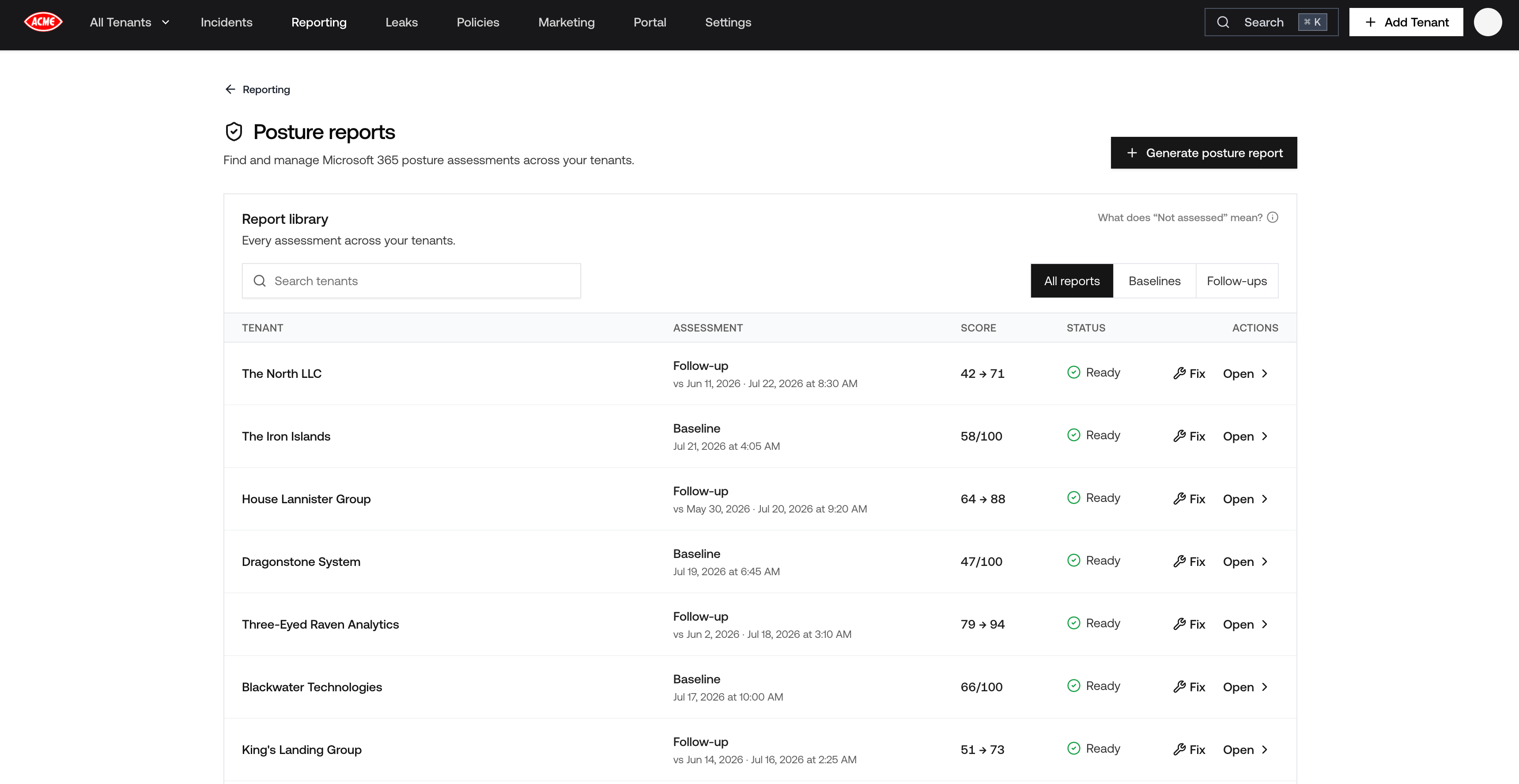Screen dimensions: 1519x784
Task: Click the Reporting breadcrumb link
Action: point(266,89)
